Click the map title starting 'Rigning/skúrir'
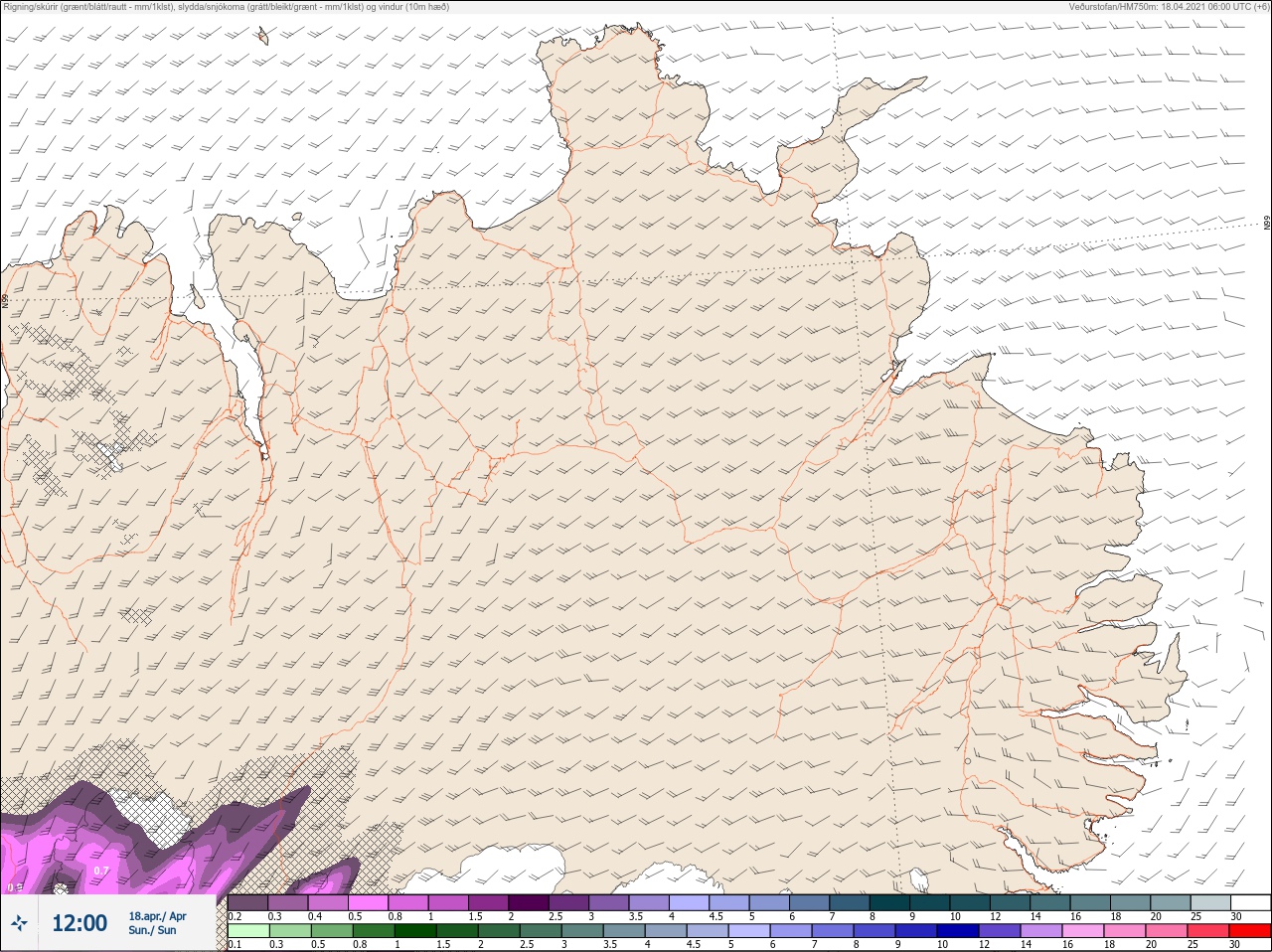This screenshot has height=952, width=1272. click(x=227, y=7)
